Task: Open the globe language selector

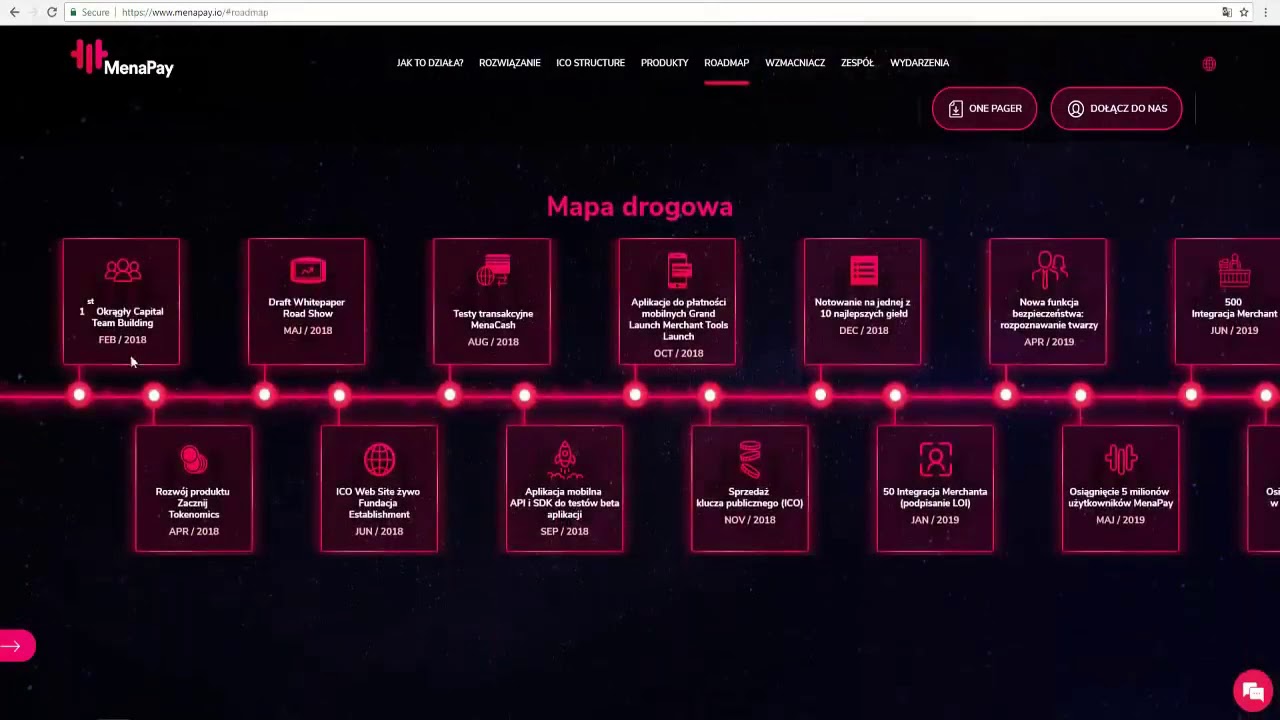Action: (x=1209, y=63)
